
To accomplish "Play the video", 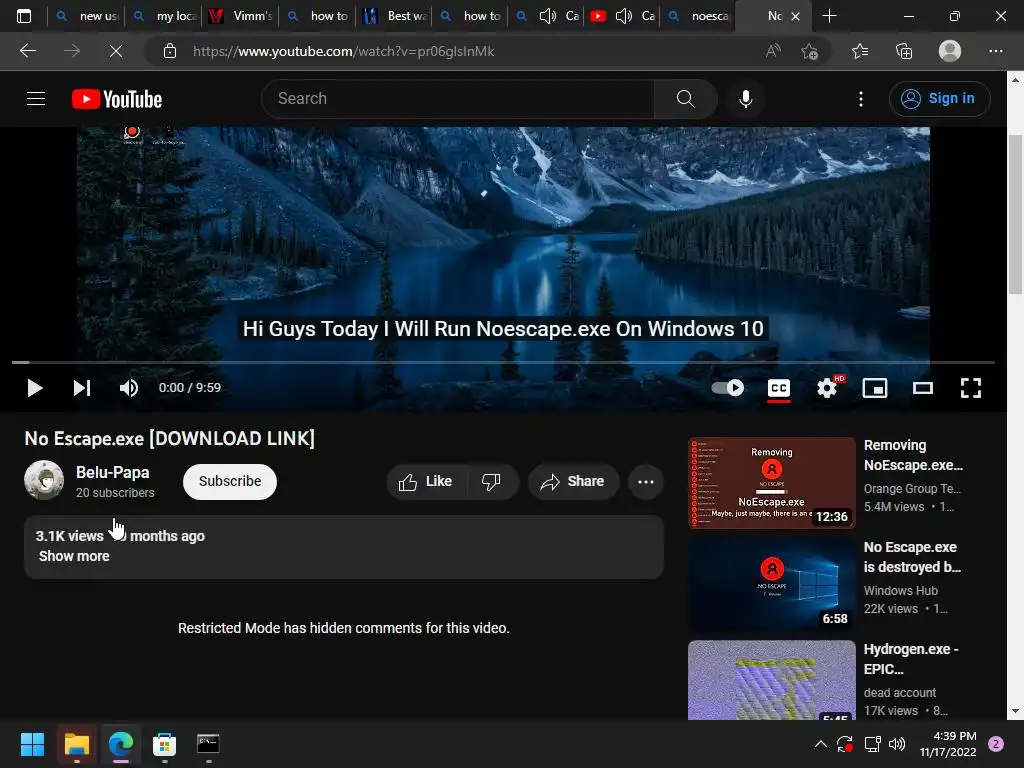I will click(35, 388).
